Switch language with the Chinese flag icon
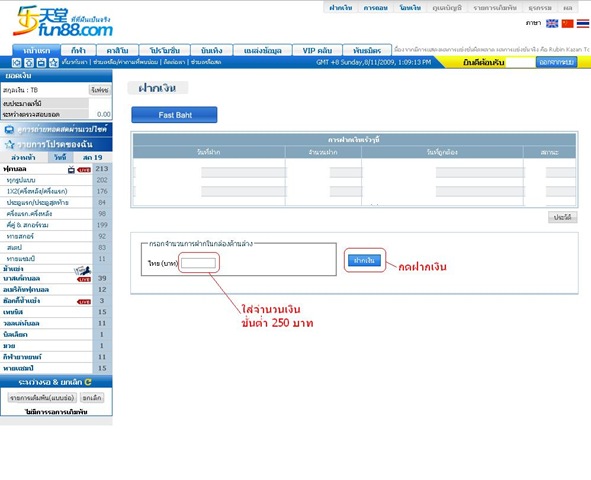Viewport: 591px width, 480px height. pyautogui.click(x=567, y=23)
